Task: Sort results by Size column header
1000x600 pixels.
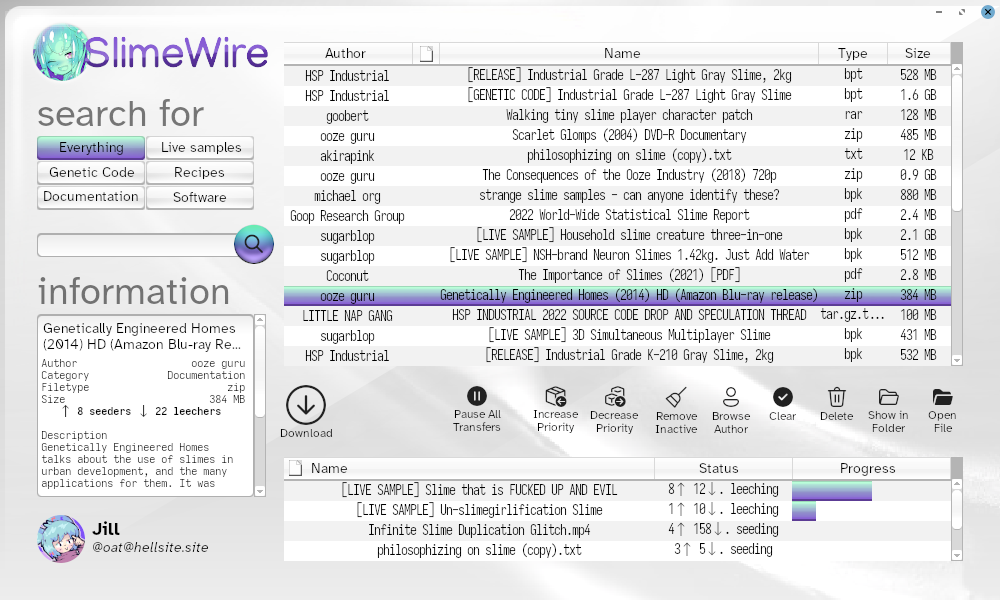Action: point(917,54)
